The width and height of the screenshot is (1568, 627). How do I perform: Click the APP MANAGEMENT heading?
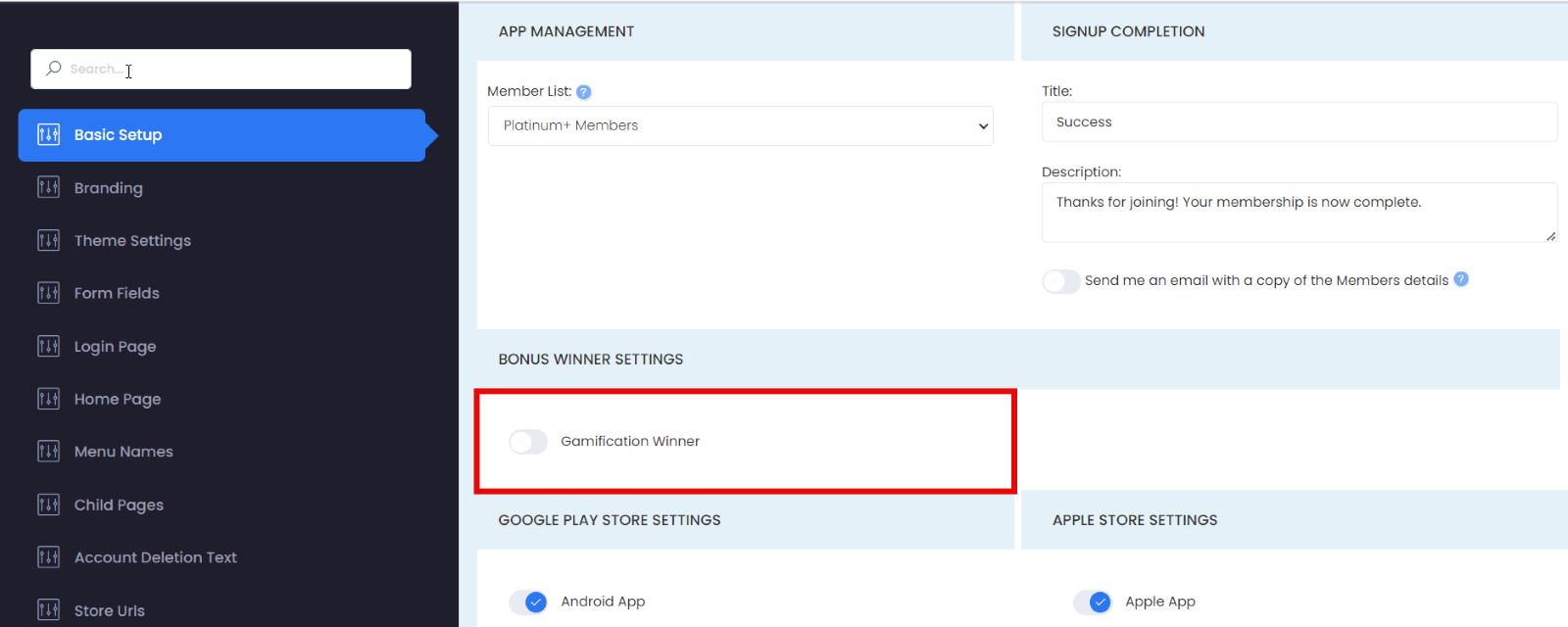pyautogui.click(x=566, y=31)
